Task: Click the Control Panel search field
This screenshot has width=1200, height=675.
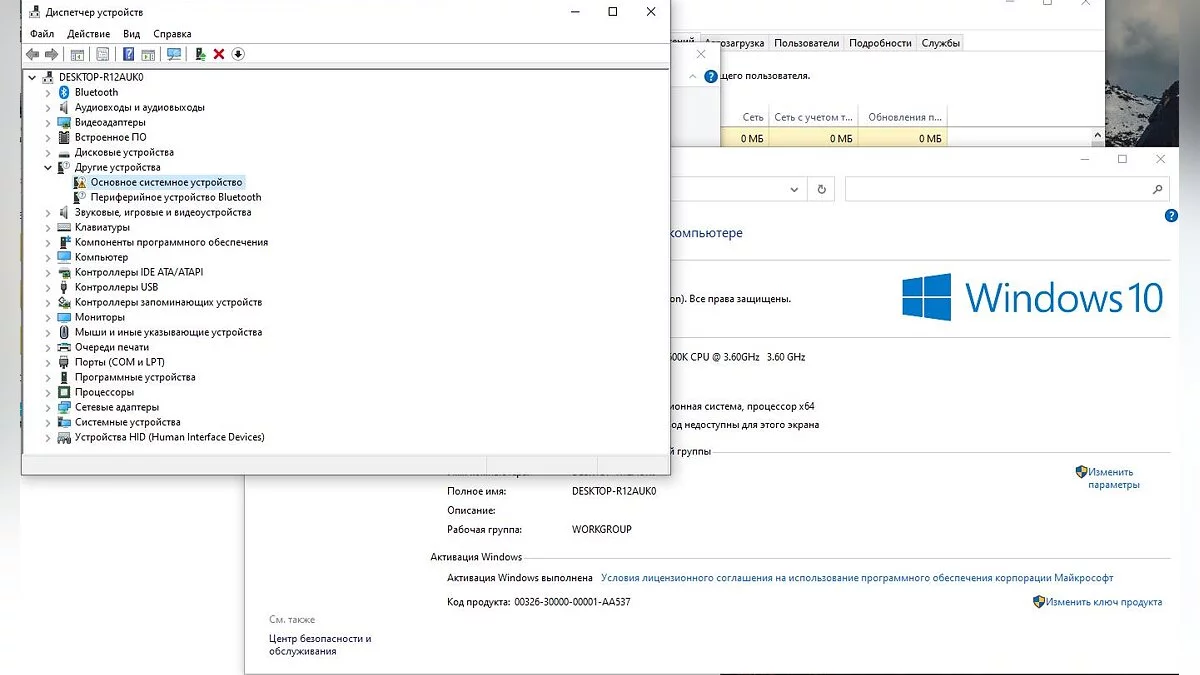Action: tap(1000, 189)
